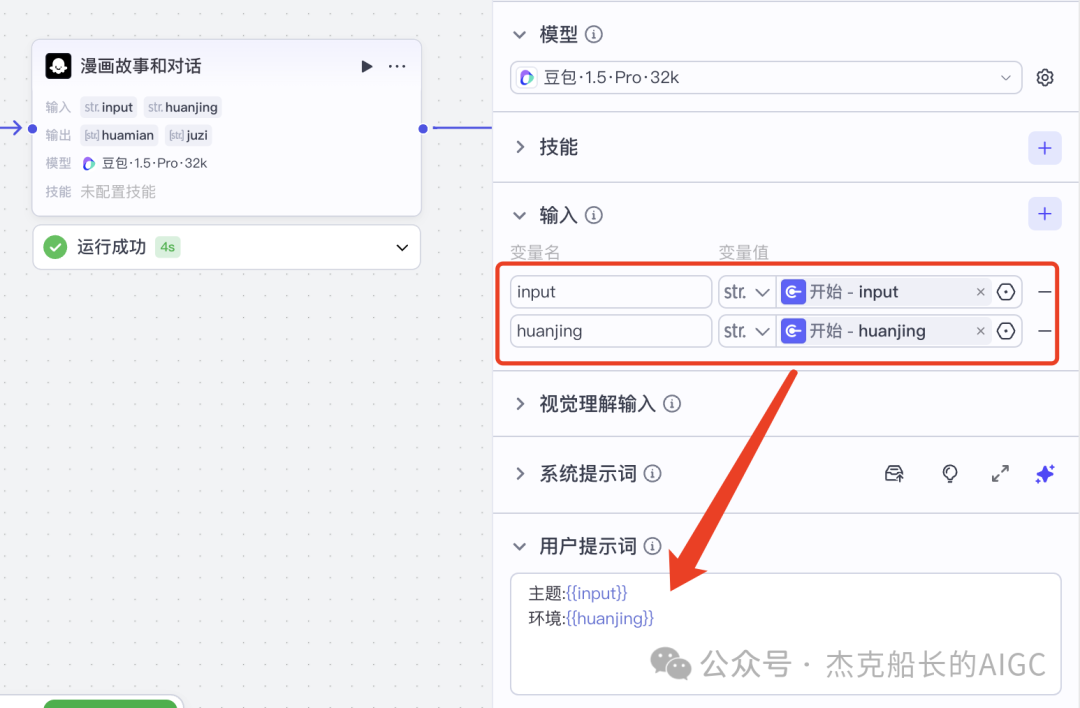Remove the input variable row
This screenshot has height=708, width=1080.
(x=1044, y=292)
